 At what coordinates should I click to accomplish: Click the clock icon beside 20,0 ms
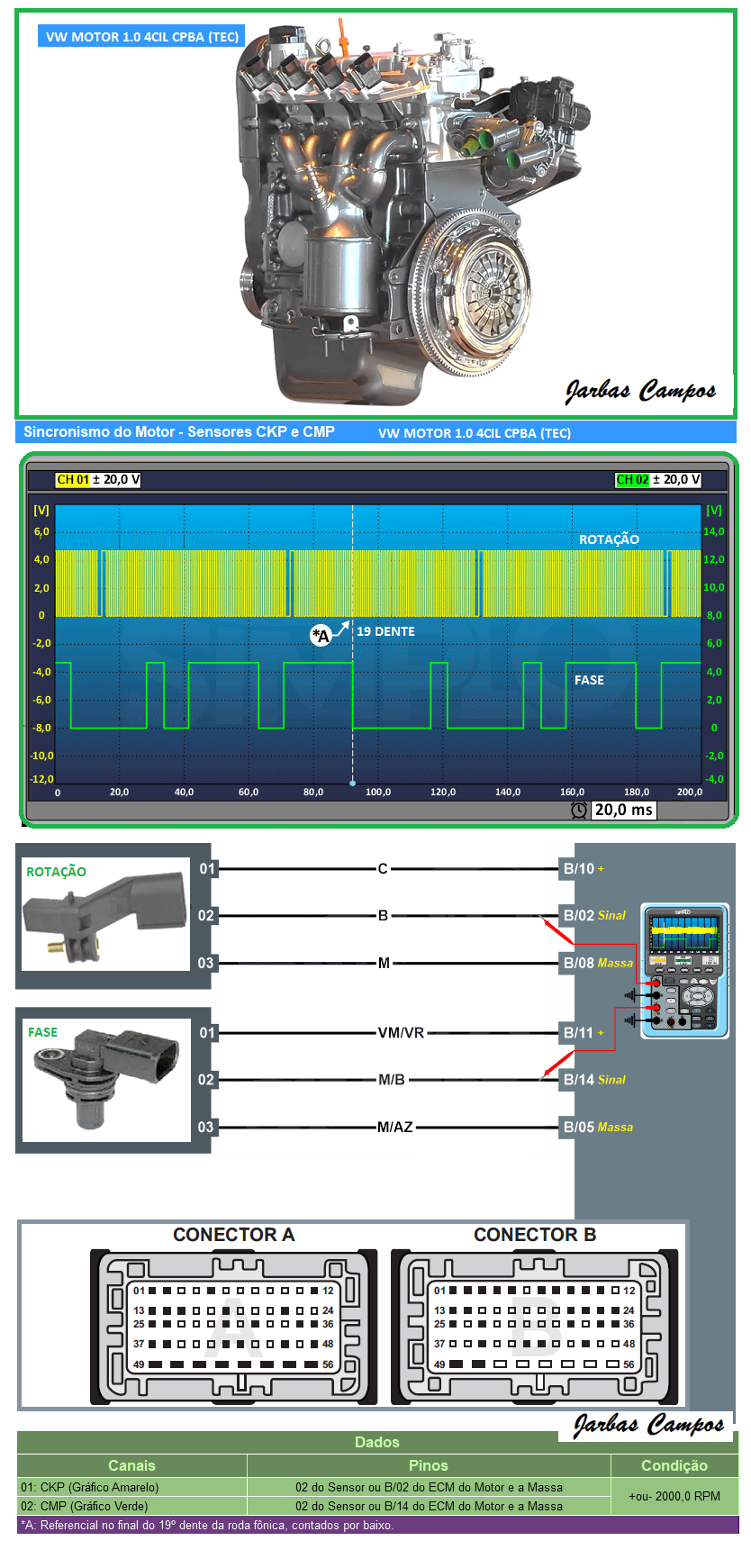click(x=579, y=810)
